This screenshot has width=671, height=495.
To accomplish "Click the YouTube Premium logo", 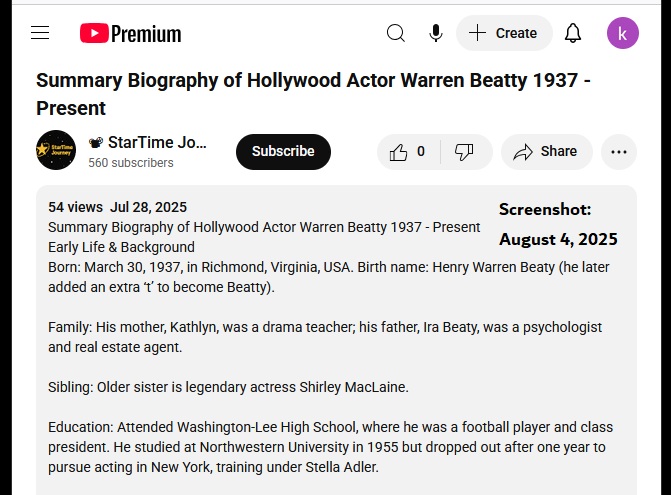I will pyautogui.click(x=131, y=33).
